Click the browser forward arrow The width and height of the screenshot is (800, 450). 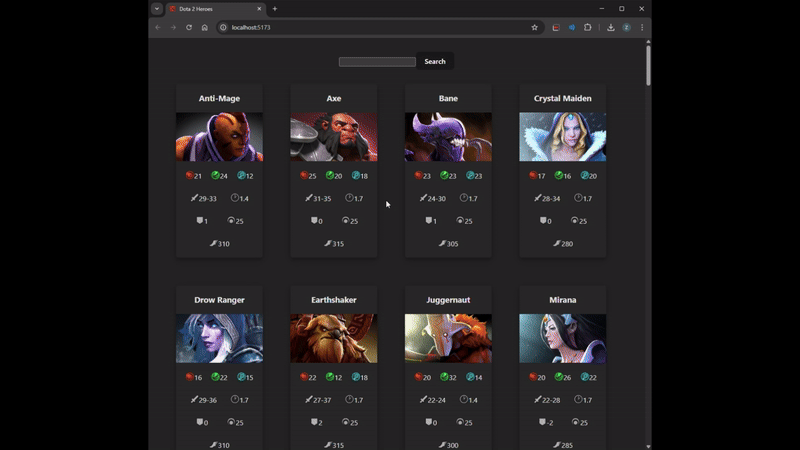point(173,28)
